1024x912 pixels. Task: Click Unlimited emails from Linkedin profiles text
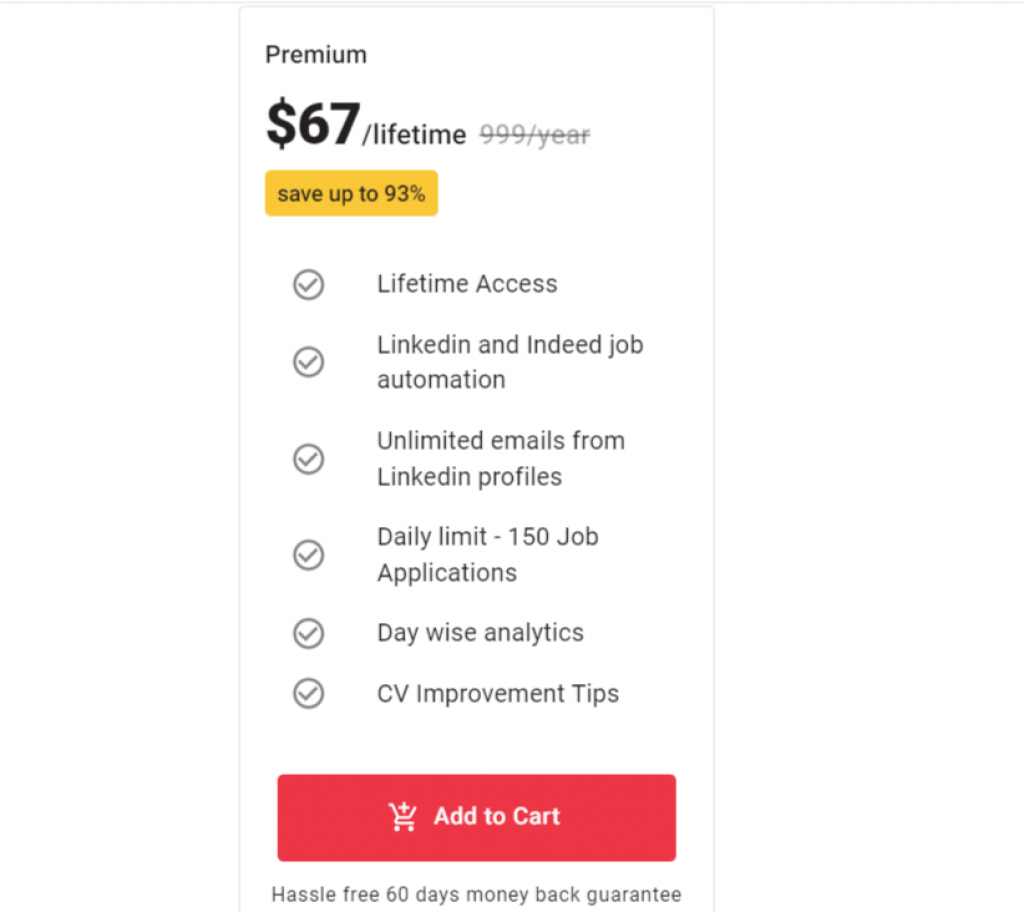pos(501,459)
